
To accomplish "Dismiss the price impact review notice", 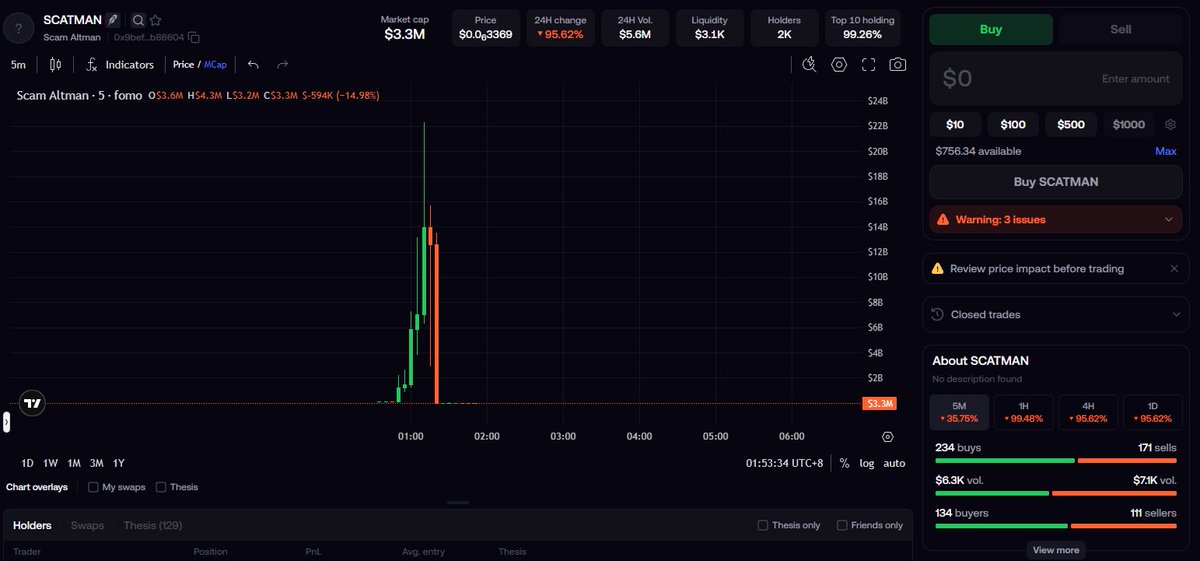I will pyautogui.click(x=1174, y=269).
